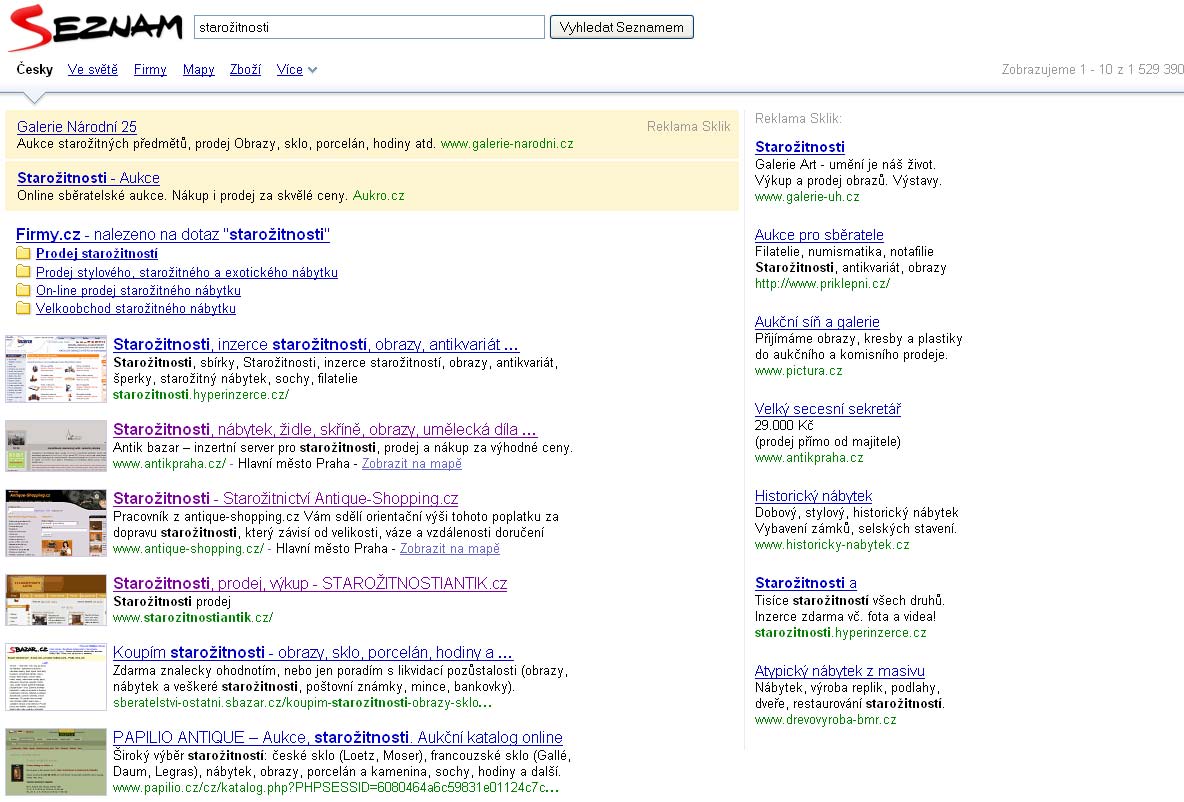Show antikpraha.cz on map

coord(412,464)
